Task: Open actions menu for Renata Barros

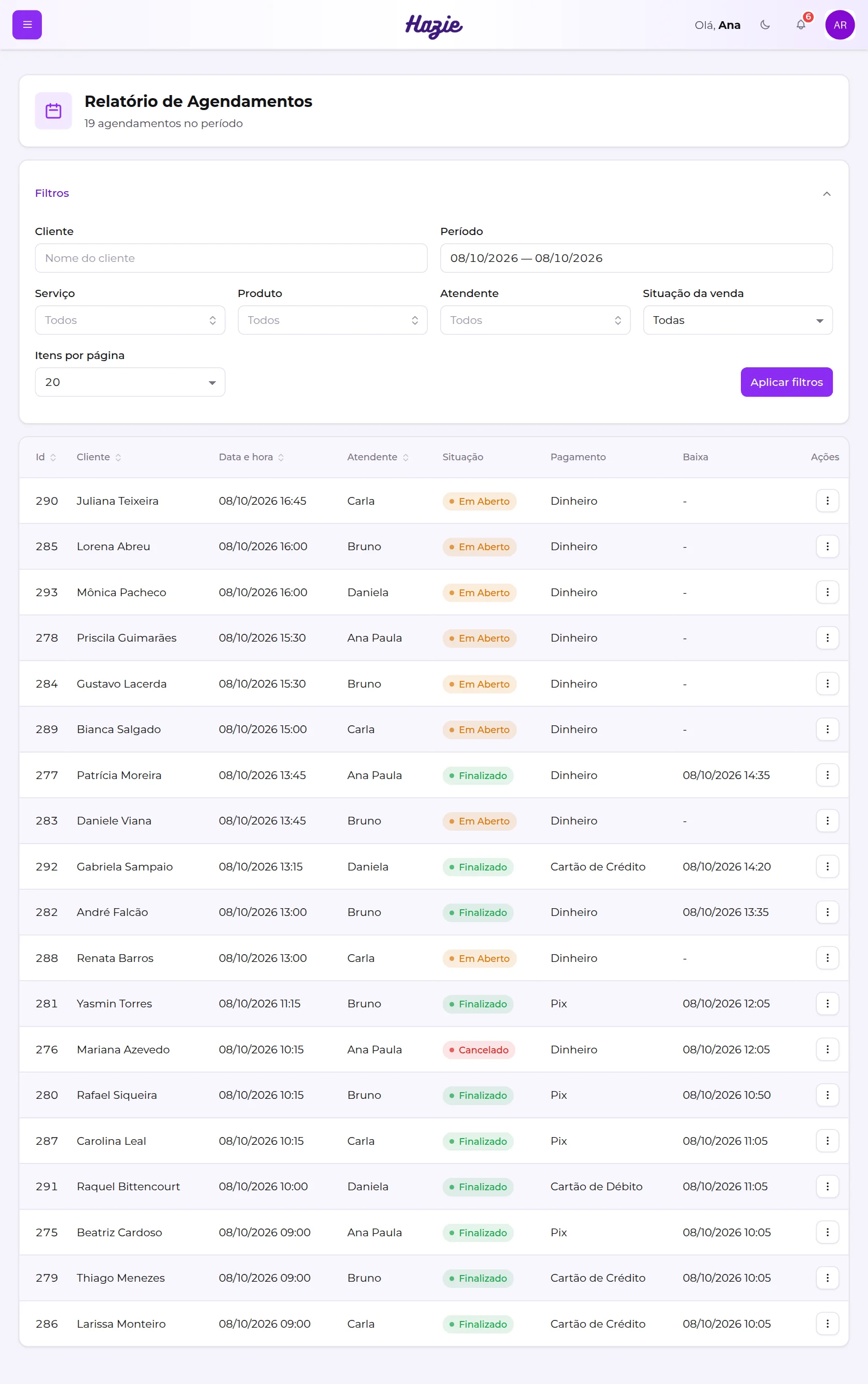Action: pos(827,958)
